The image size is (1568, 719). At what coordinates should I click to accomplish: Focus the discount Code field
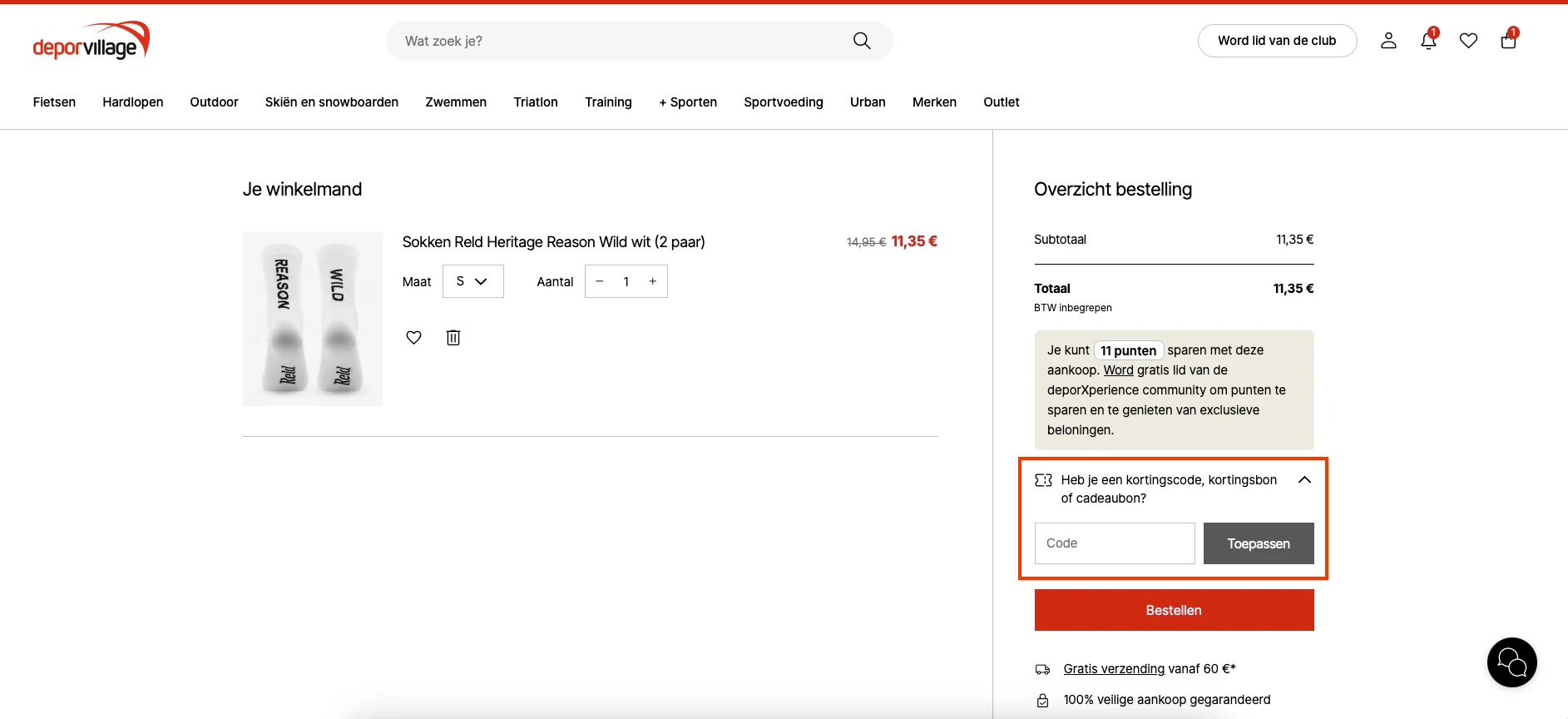1115,543
